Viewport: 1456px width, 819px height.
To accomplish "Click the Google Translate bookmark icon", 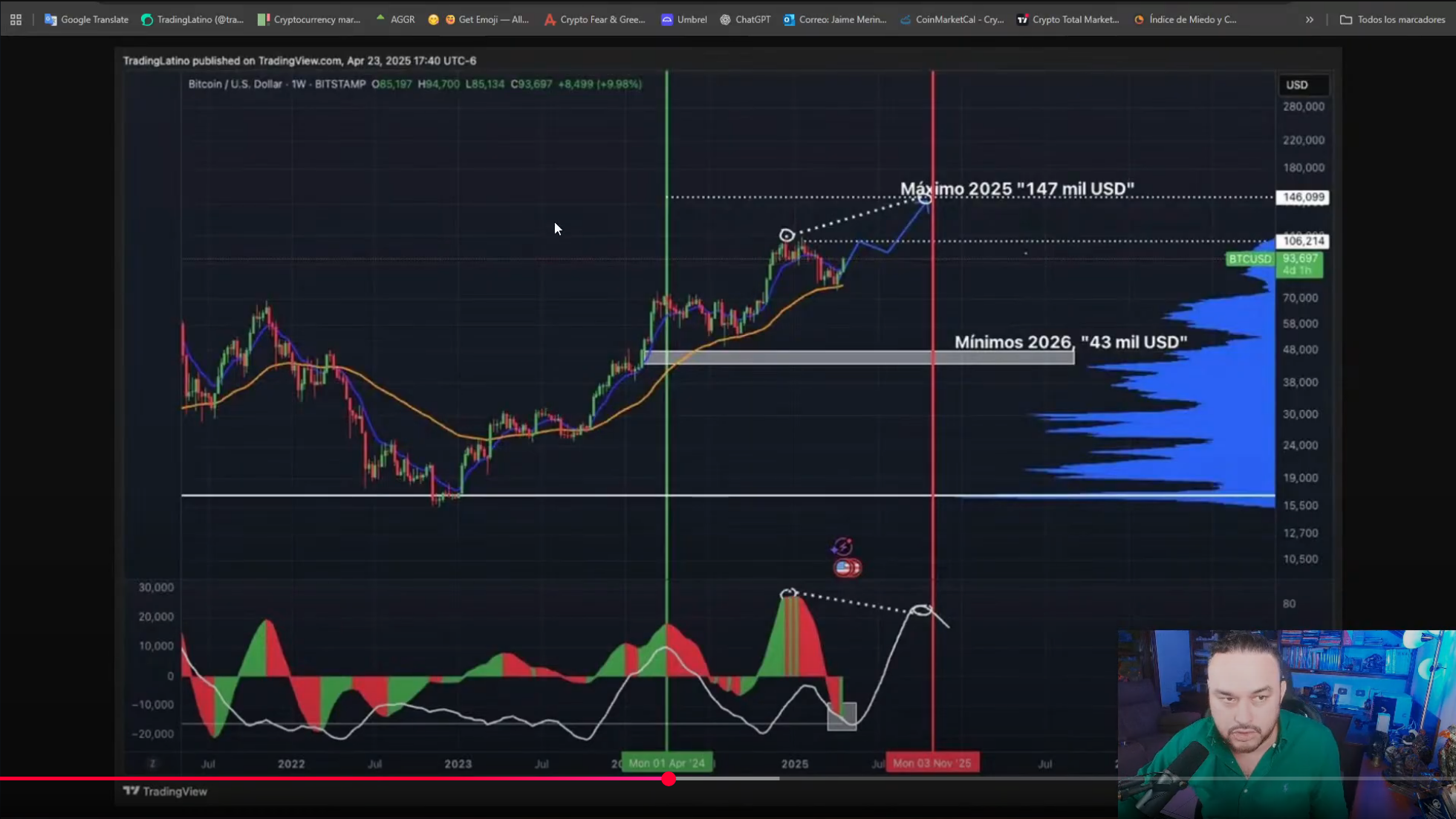I will (50, 19).
